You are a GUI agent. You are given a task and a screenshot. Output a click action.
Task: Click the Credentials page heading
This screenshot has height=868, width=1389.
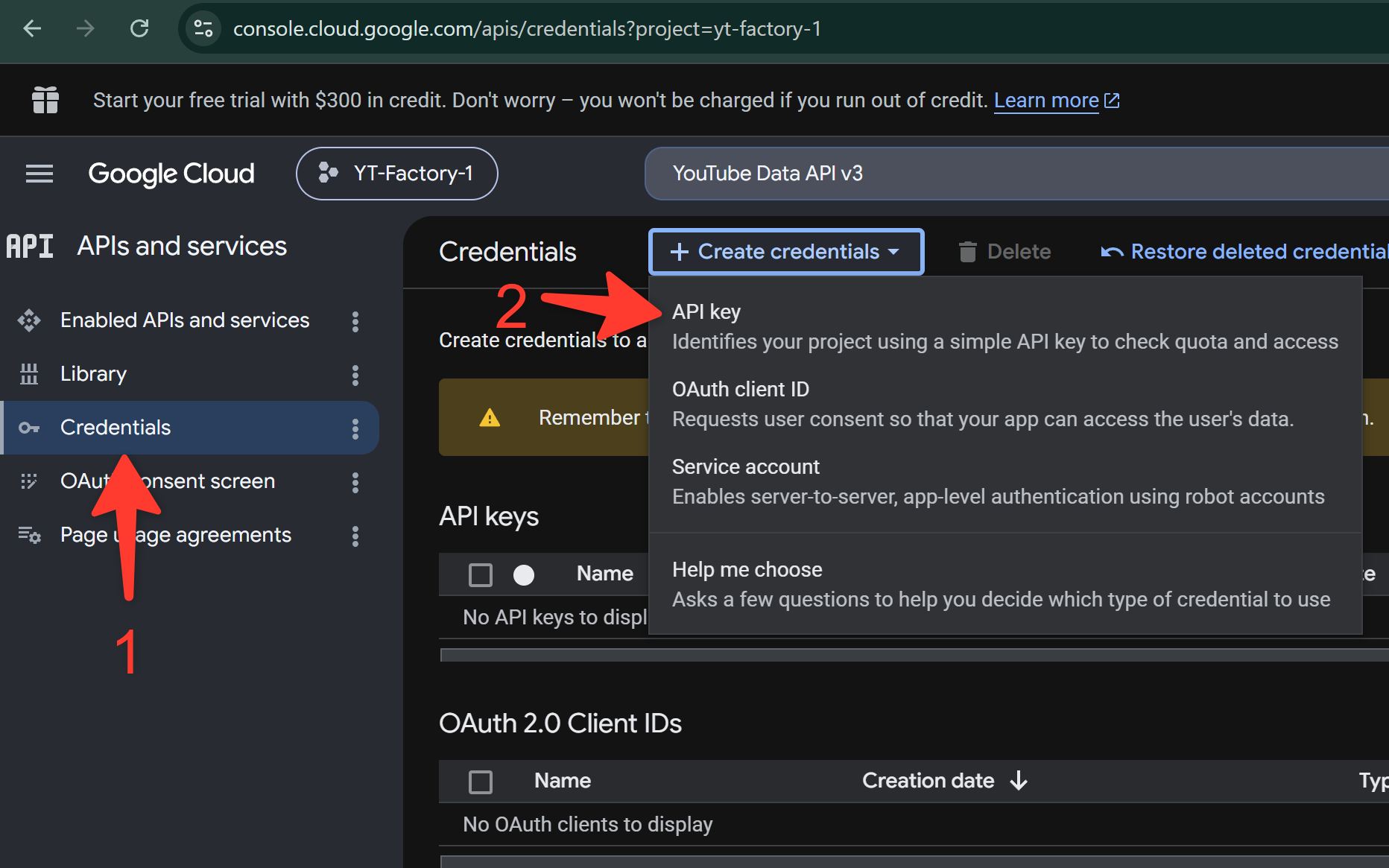point(507,252)
